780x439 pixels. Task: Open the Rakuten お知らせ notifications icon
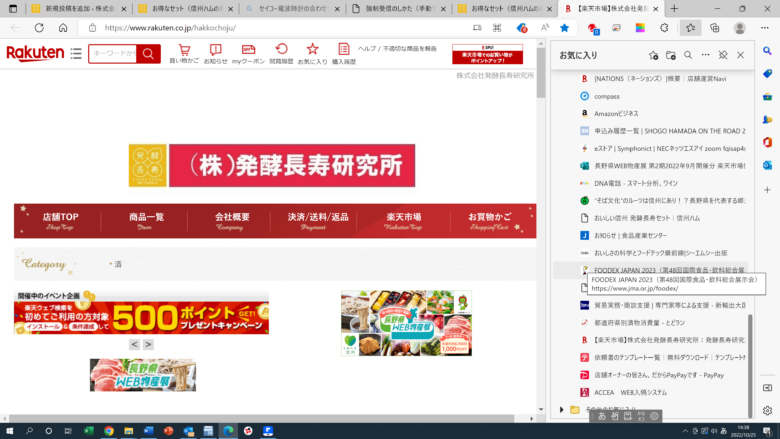[215, 53]
